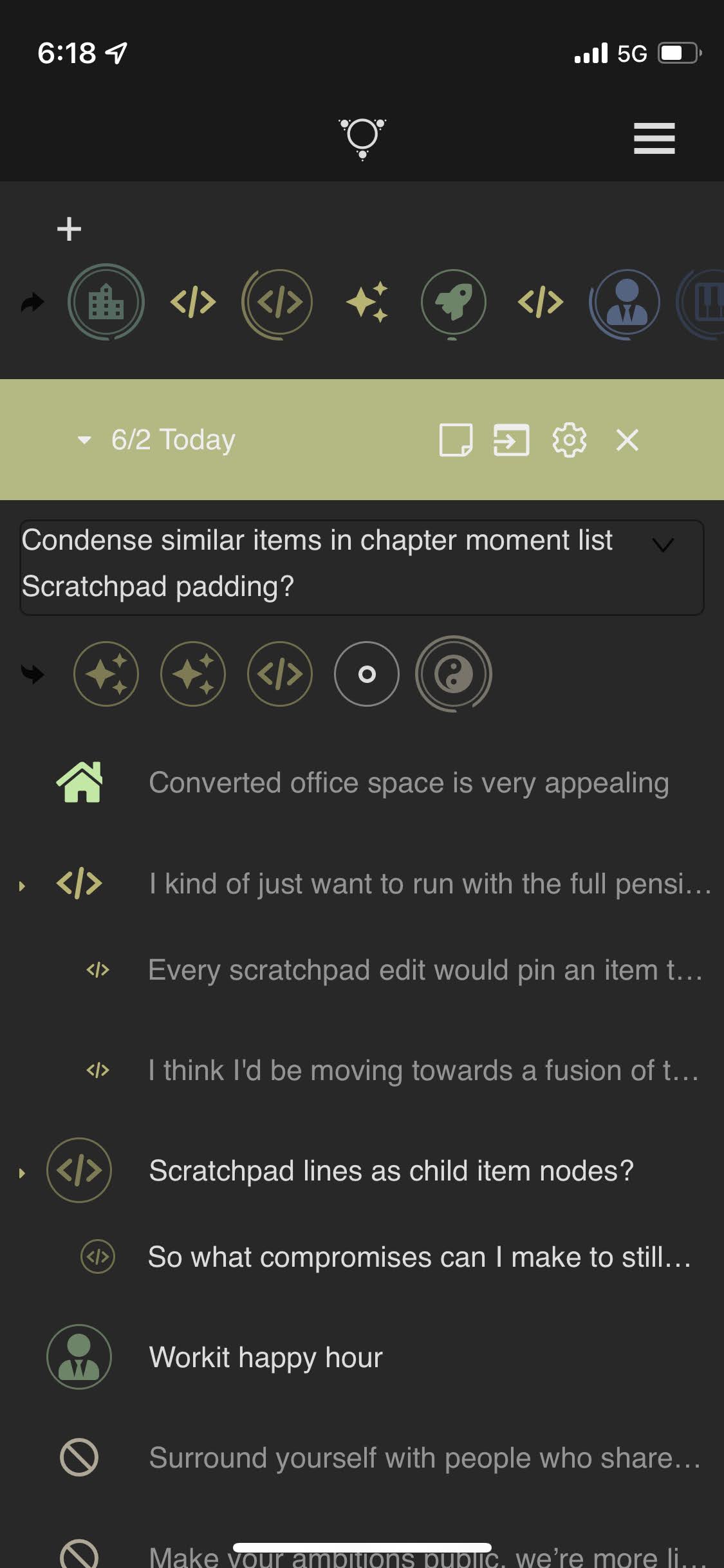
Task: Open 'Scratchpad lines as child item nodes?' item
Action: click(391, 1171)
